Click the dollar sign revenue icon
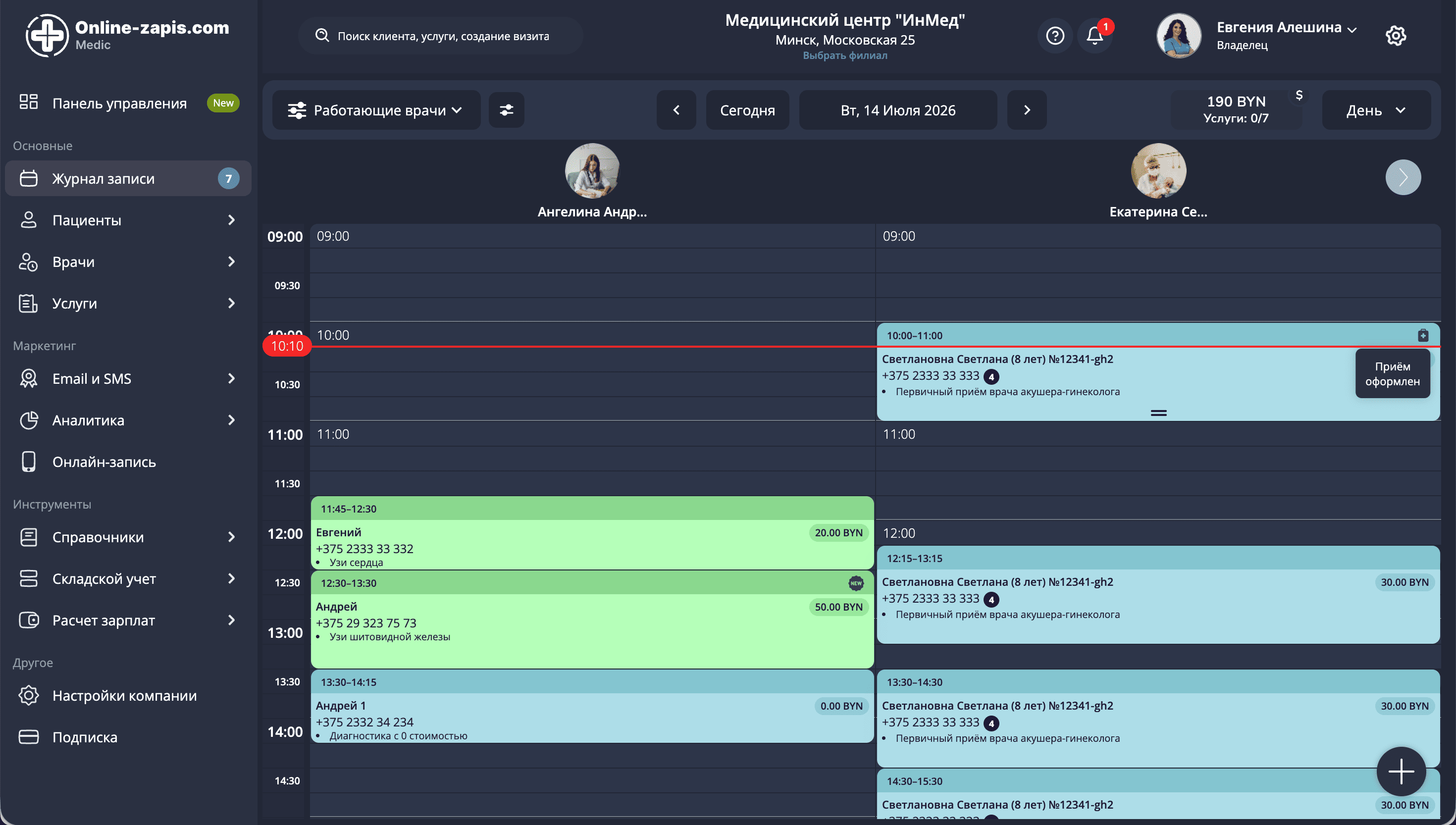1456x825 pixels. coord(1299,95)
